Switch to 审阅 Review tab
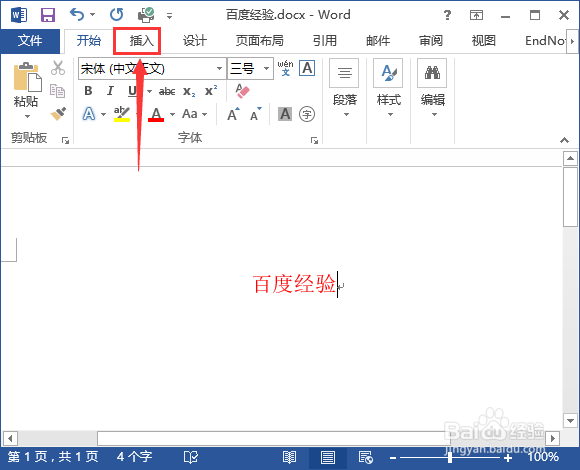 coord(431,40)
